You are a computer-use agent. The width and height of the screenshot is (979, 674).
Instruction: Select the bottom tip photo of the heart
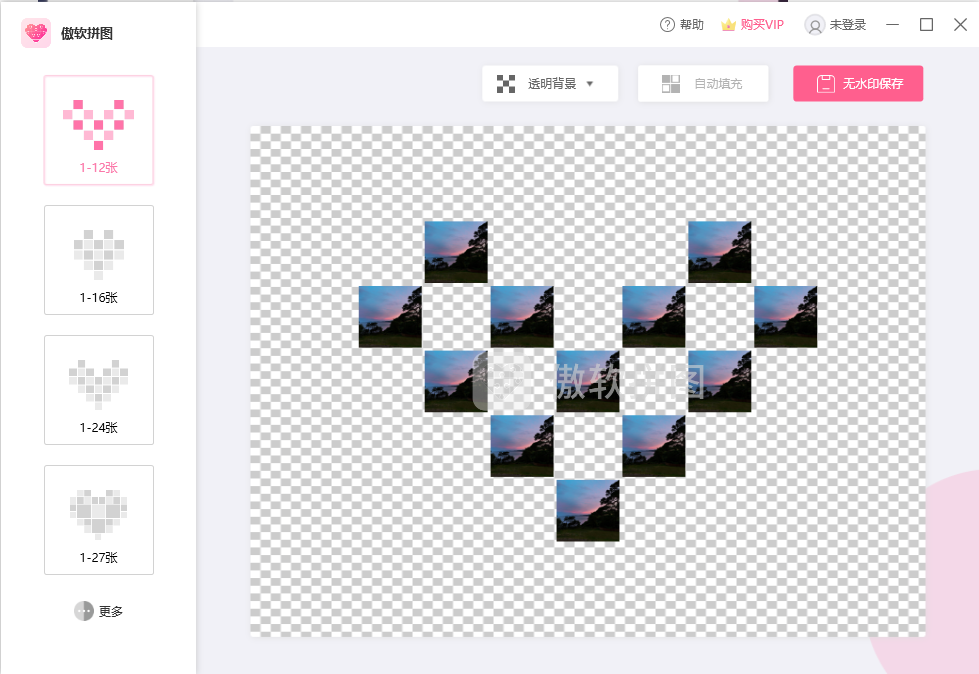click(588, 510)
